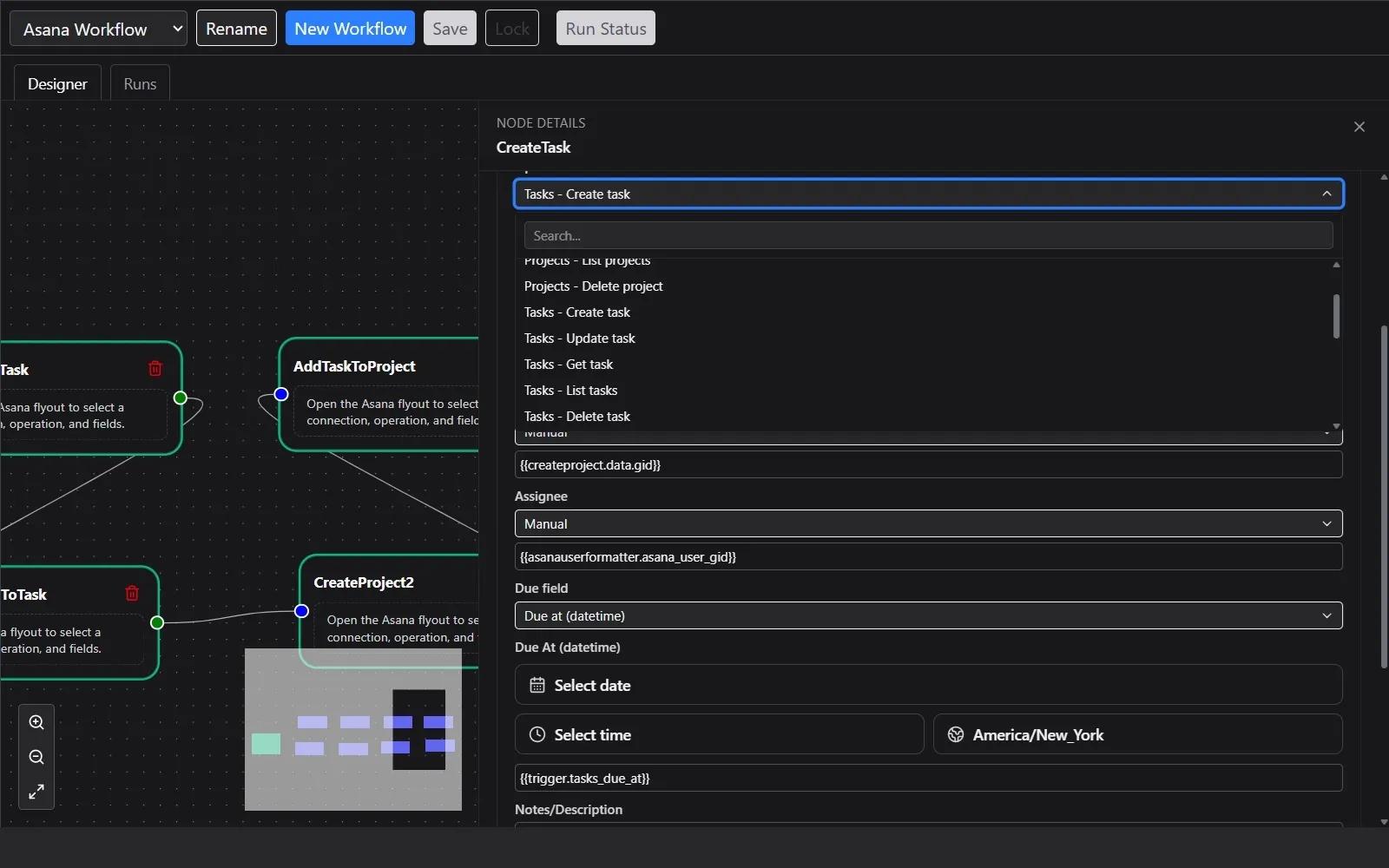This screenshot has width=1389, height=868.
Task: Click the operation Search field
Action: pyautogui.click(x=928, y=236)
